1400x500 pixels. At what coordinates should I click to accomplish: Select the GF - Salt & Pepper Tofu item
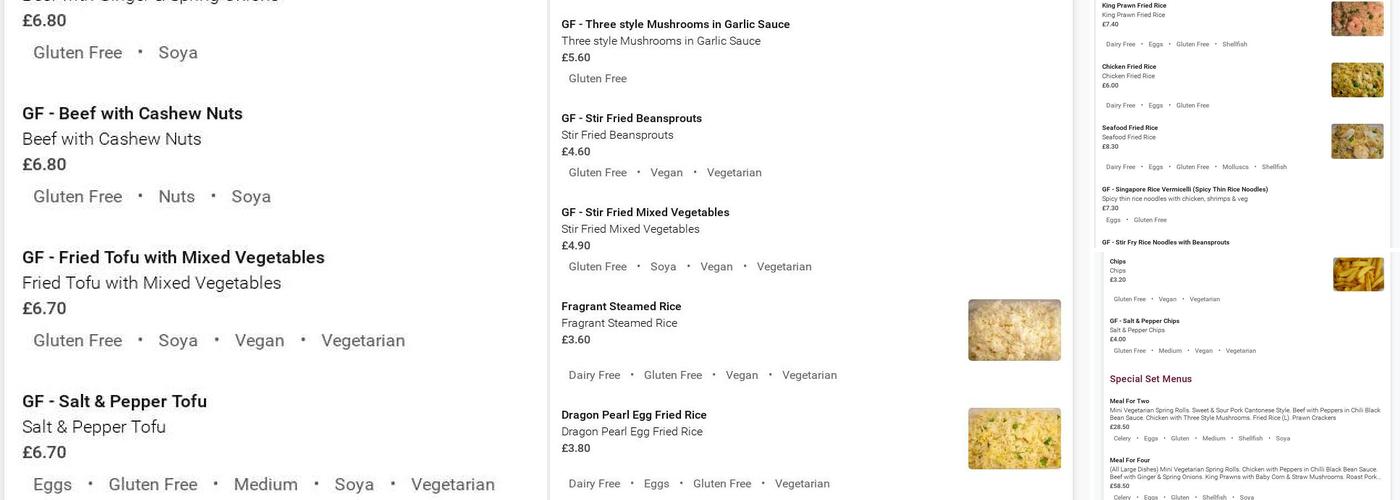[114, 401]
